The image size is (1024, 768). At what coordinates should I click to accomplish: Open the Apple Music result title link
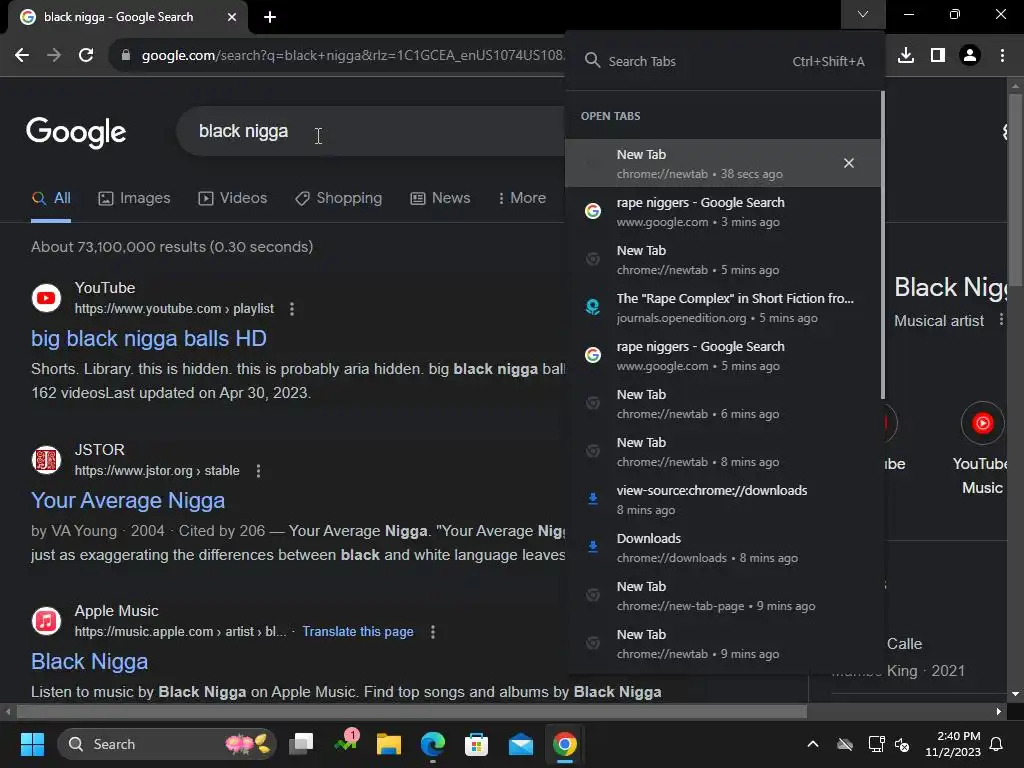[x=89, y=662]
